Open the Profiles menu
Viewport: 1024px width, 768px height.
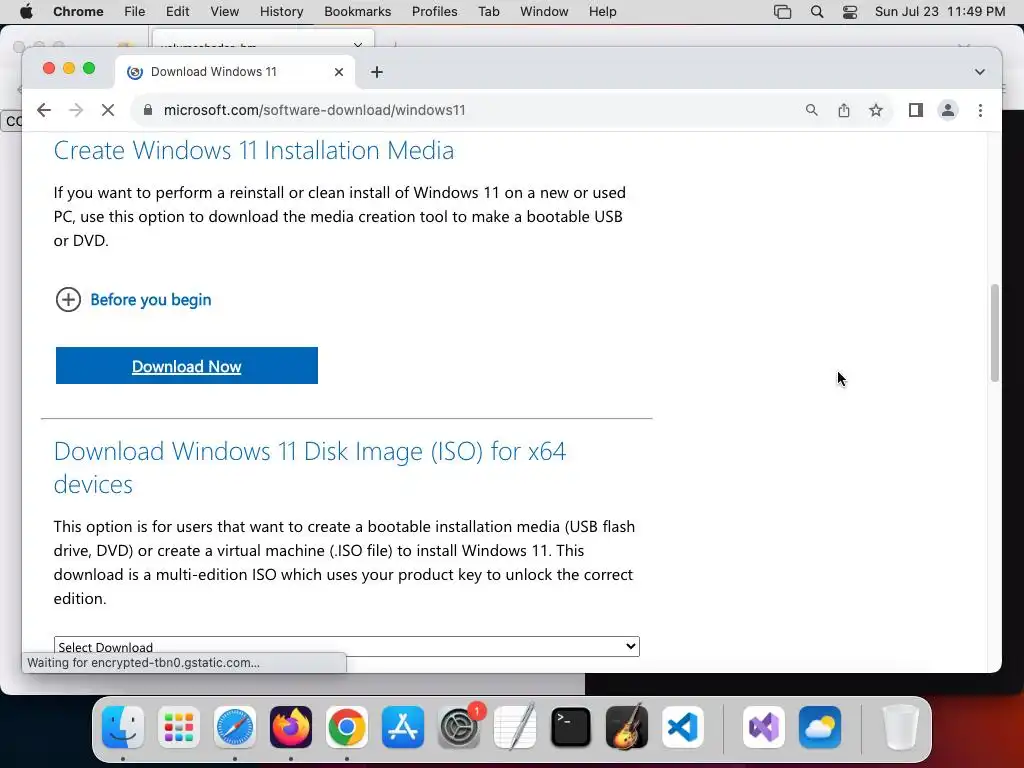pos(434,12)
